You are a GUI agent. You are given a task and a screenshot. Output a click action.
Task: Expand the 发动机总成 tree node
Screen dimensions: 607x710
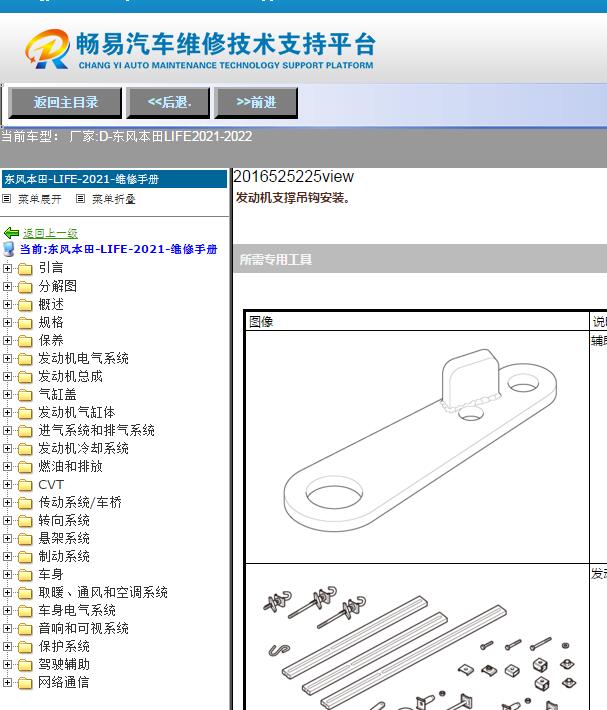coord(7,376)
